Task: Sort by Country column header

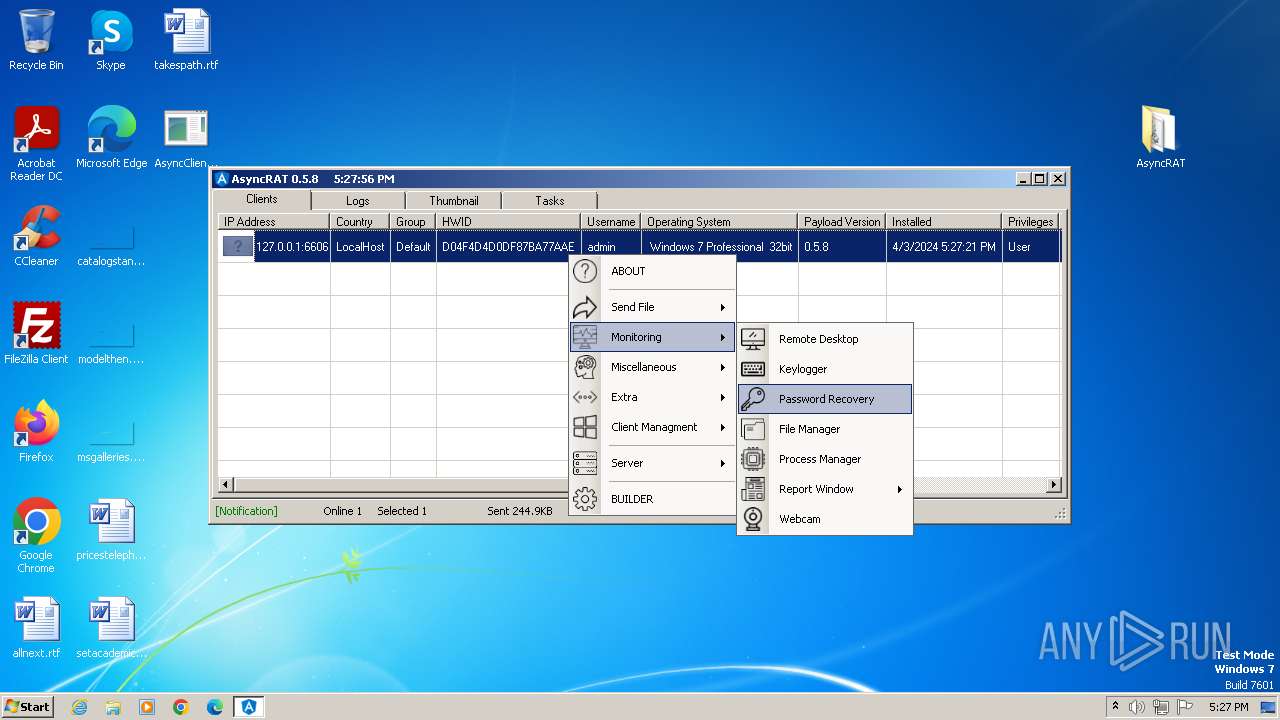Action: [x=360, y=221]
